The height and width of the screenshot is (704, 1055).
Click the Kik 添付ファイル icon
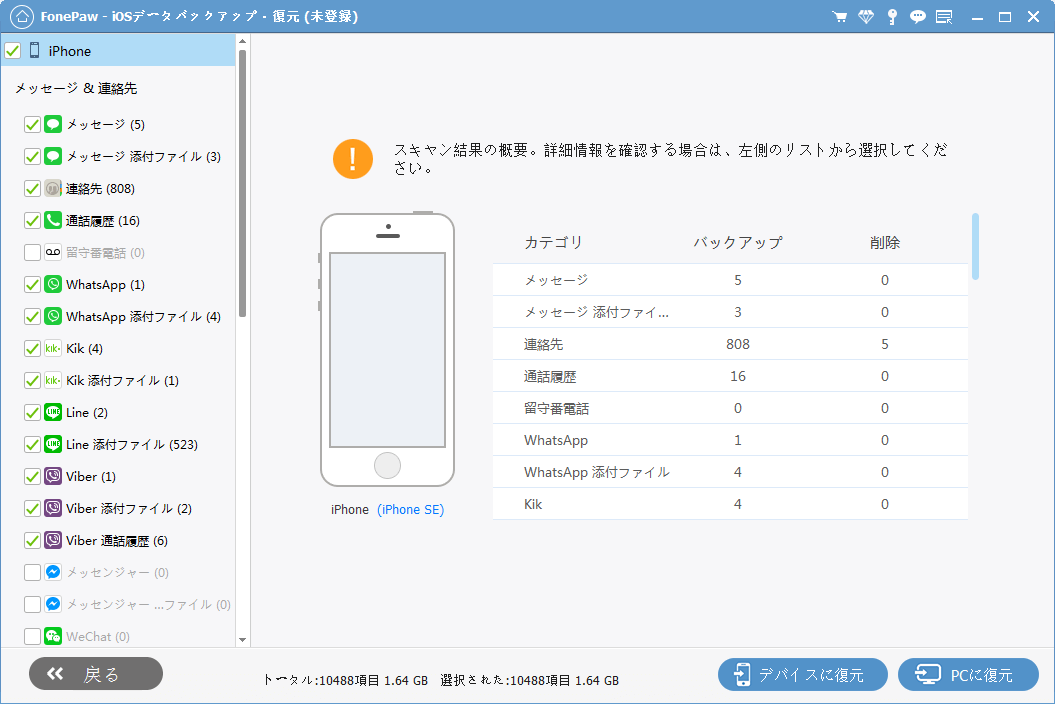tap(53, 380)
